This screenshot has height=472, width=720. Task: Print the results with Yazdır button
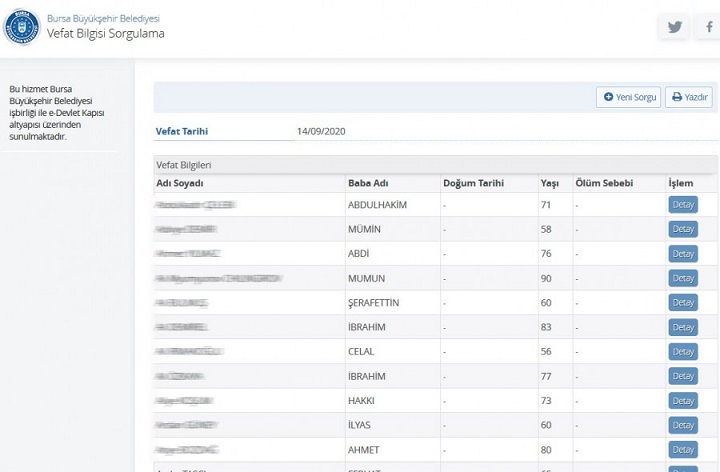(689, 97)
